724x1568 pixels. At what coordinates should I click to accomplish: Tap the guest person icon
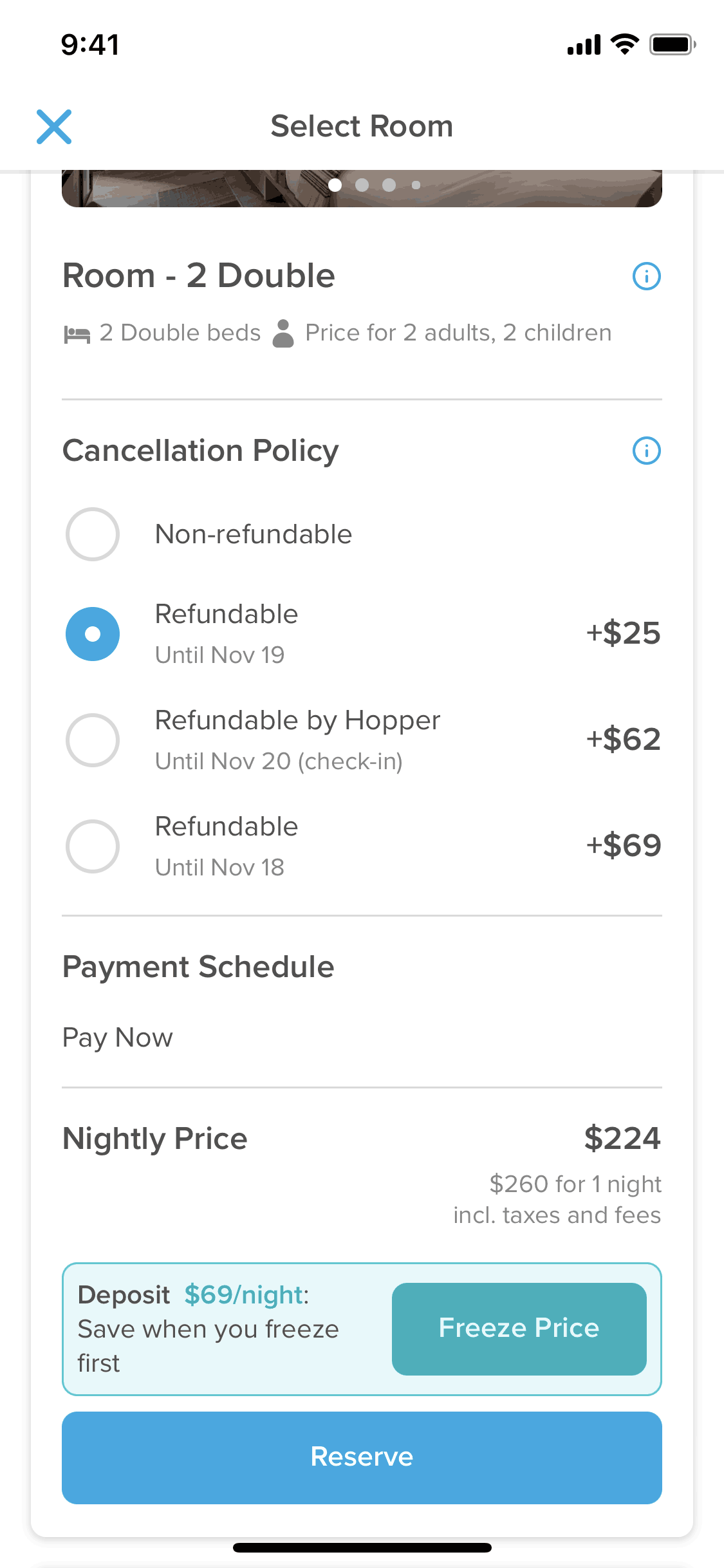(x=283, y=333)
